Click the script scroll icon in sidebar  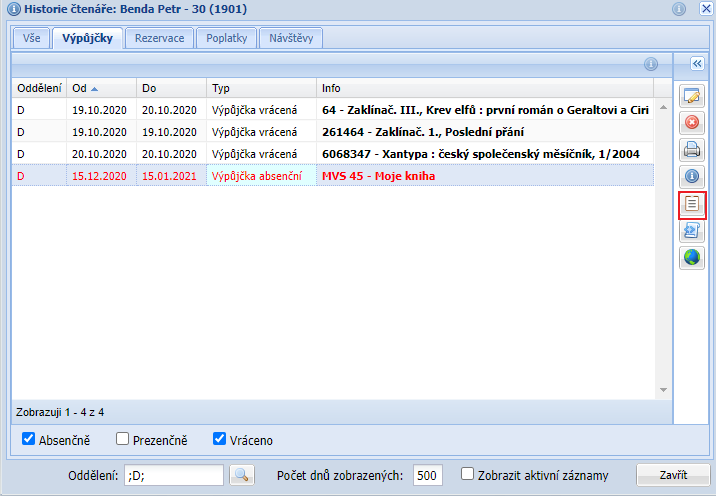coord(692,232)
